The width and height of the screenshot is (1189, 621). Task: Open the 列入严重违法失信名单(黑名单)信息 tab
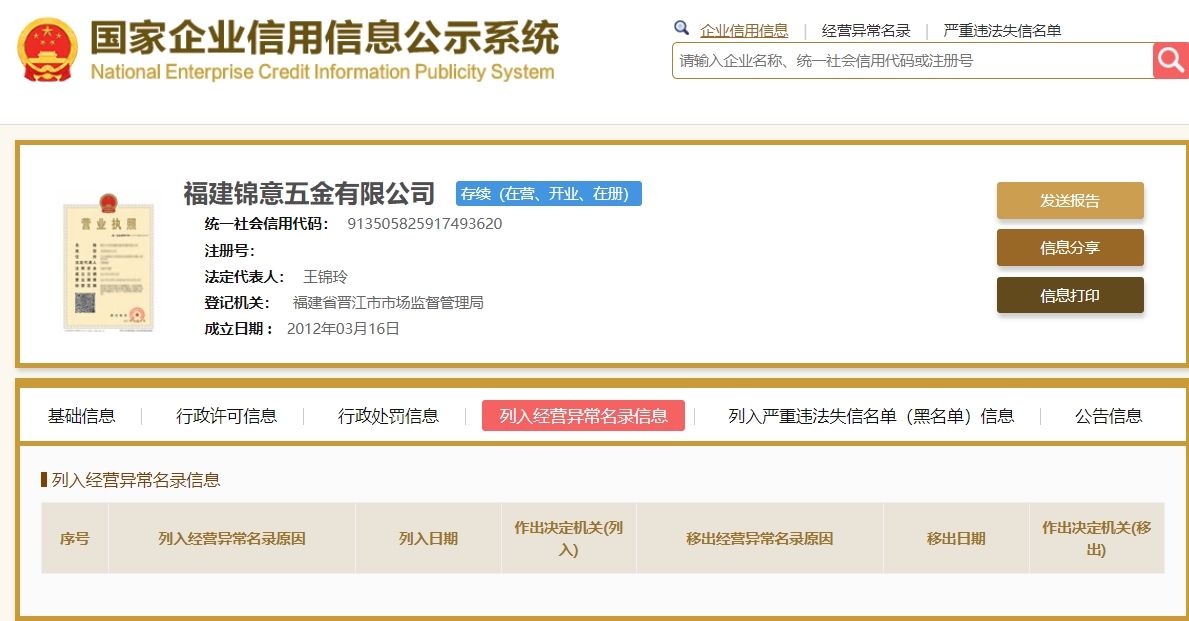[871, 416]
